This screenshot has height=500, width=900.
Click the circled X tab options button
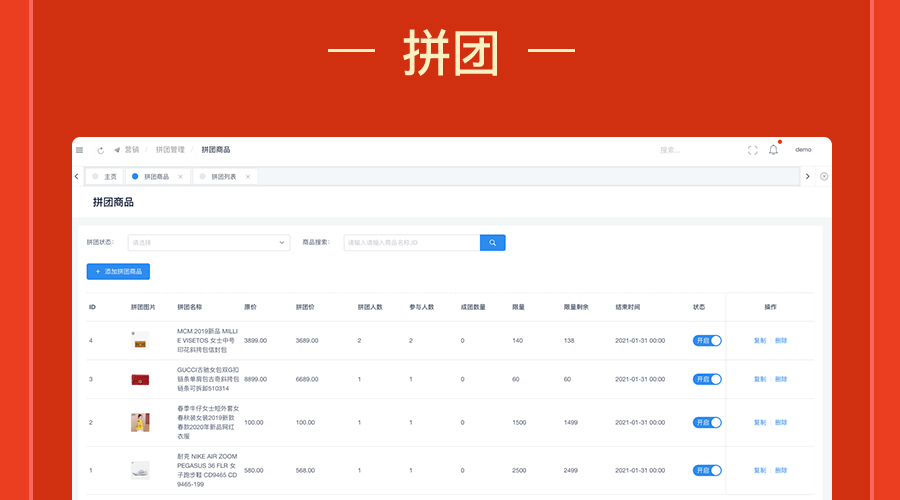824,177
